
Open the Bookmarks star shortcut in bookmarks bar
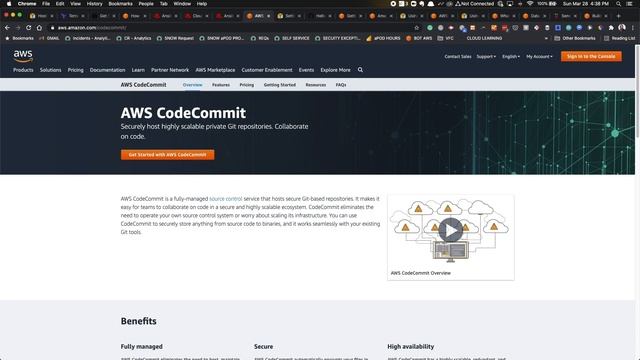click(x=19, y=38)
